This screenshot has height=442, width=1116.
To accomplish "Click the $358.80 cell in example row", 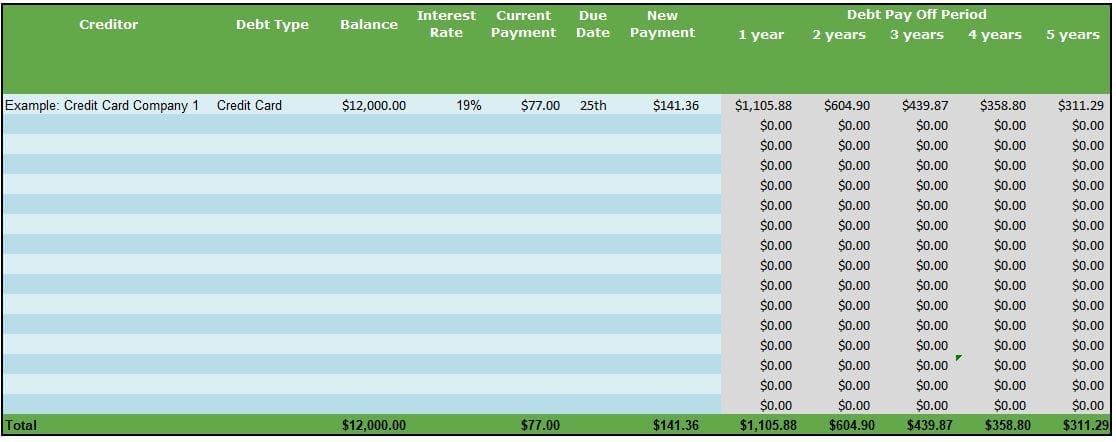I will click(1003, 105).
